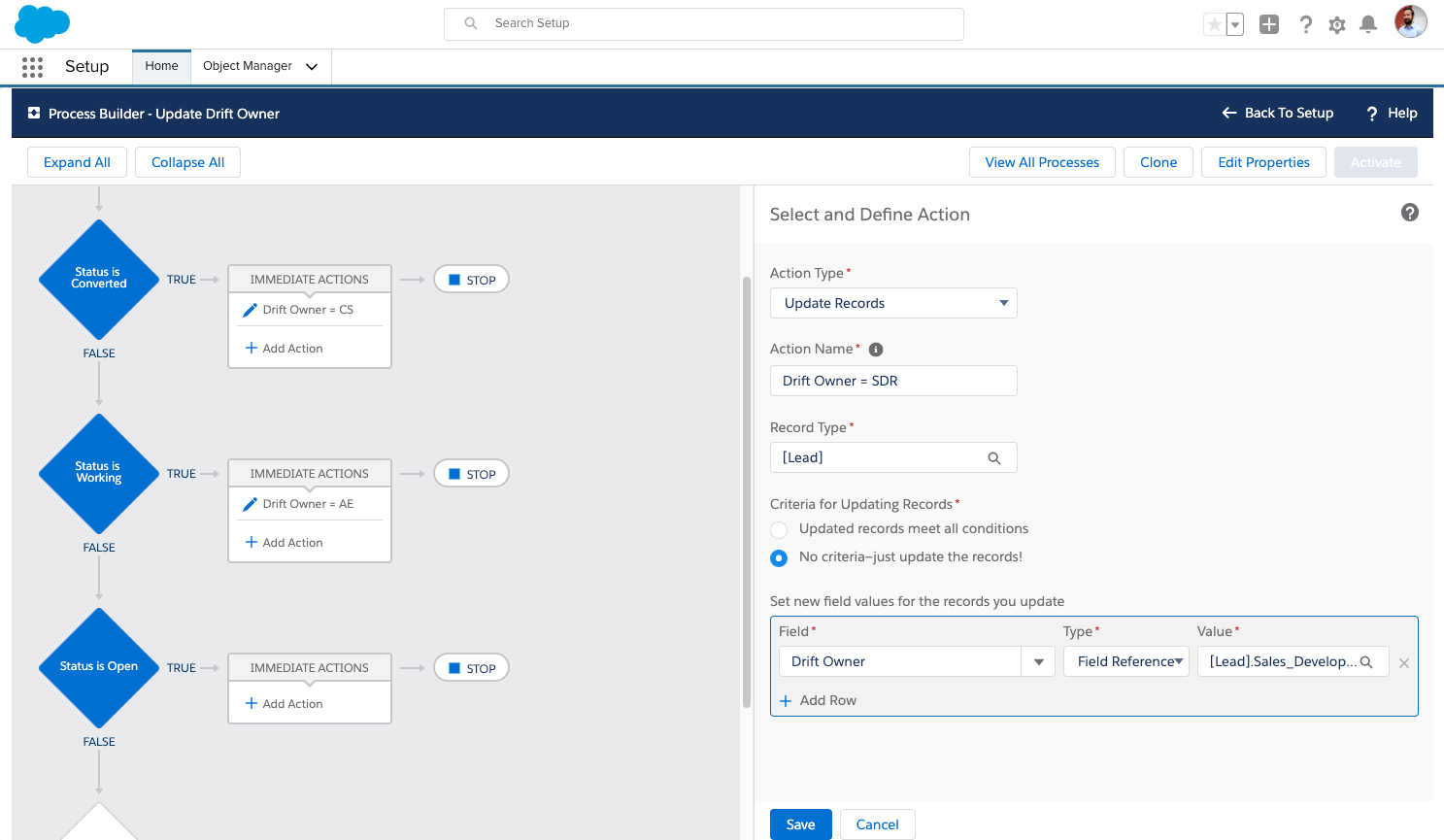Click the Action Name input field
The width and height of the screenshot is (1444, 840).
click(893, 381)
